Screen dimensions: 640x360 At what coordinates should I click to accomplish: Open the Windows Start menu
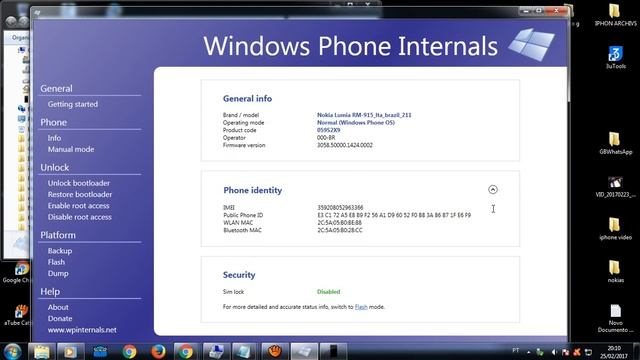pos(12,351)
